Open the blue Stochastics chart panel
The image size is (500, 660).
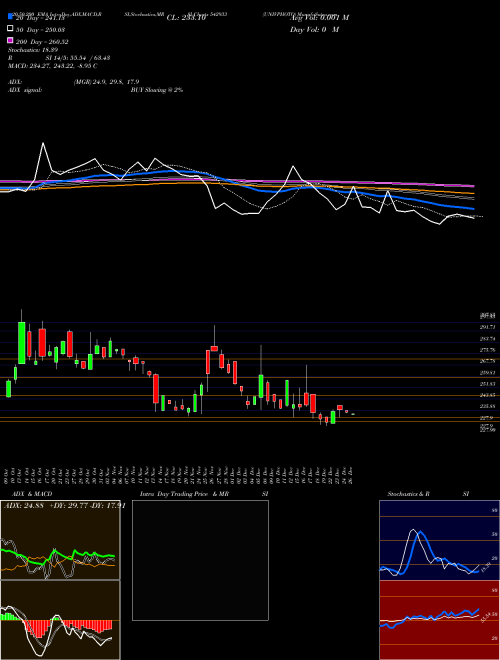coord(439,540)
